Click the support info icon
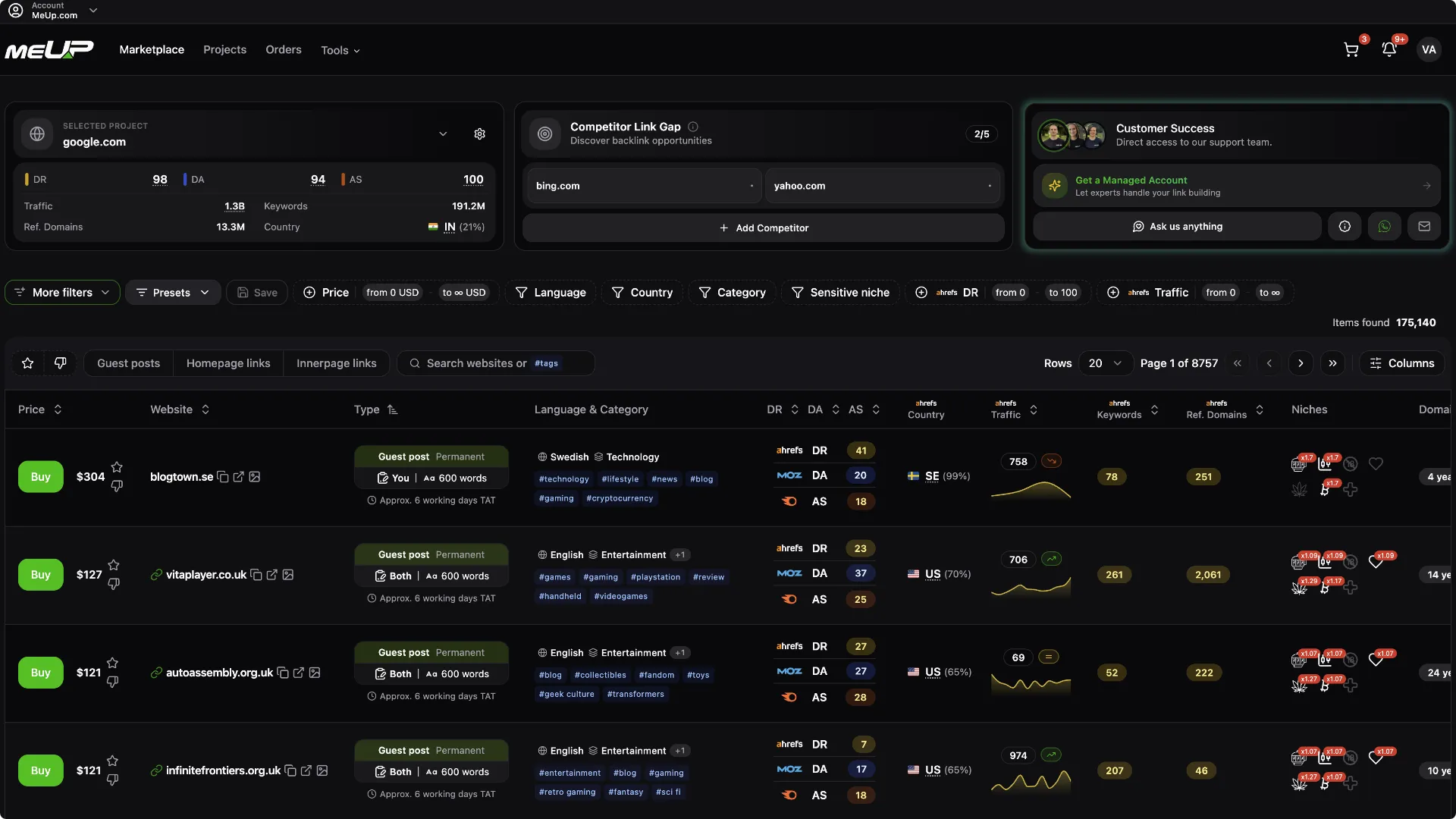1456x819 pixels. [1345, 227]
